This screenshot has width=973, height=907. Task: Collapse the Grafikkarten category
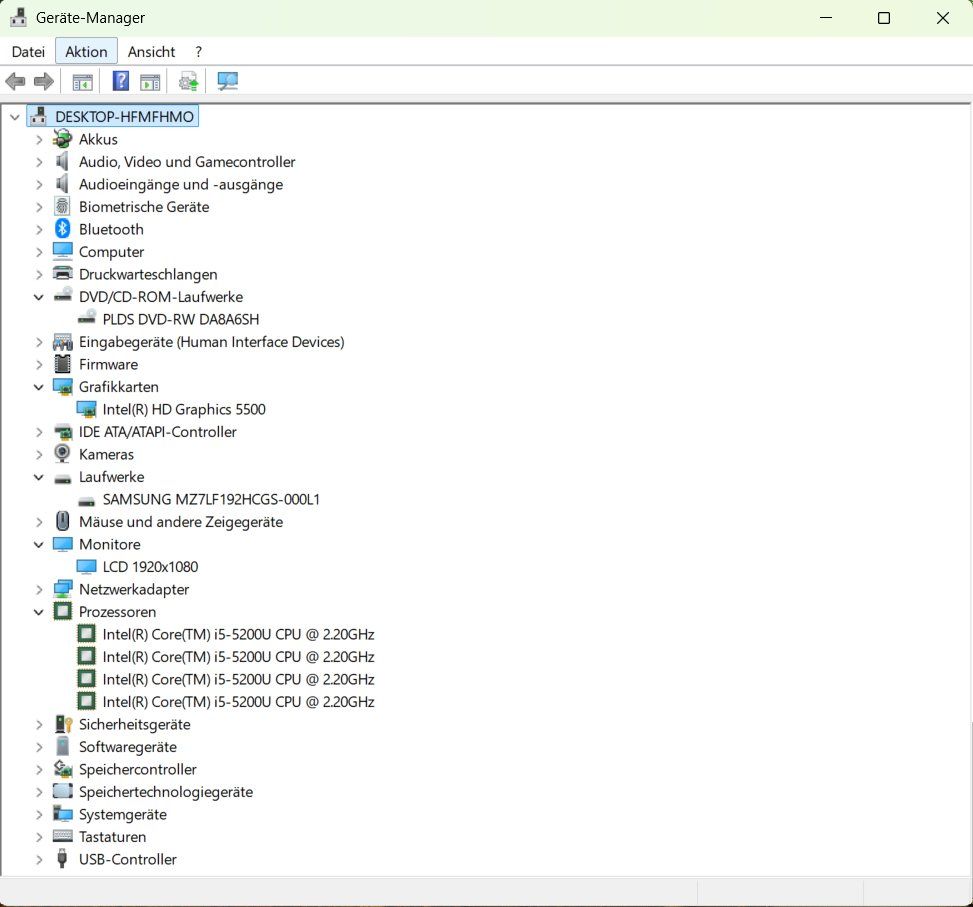(38, 387)
